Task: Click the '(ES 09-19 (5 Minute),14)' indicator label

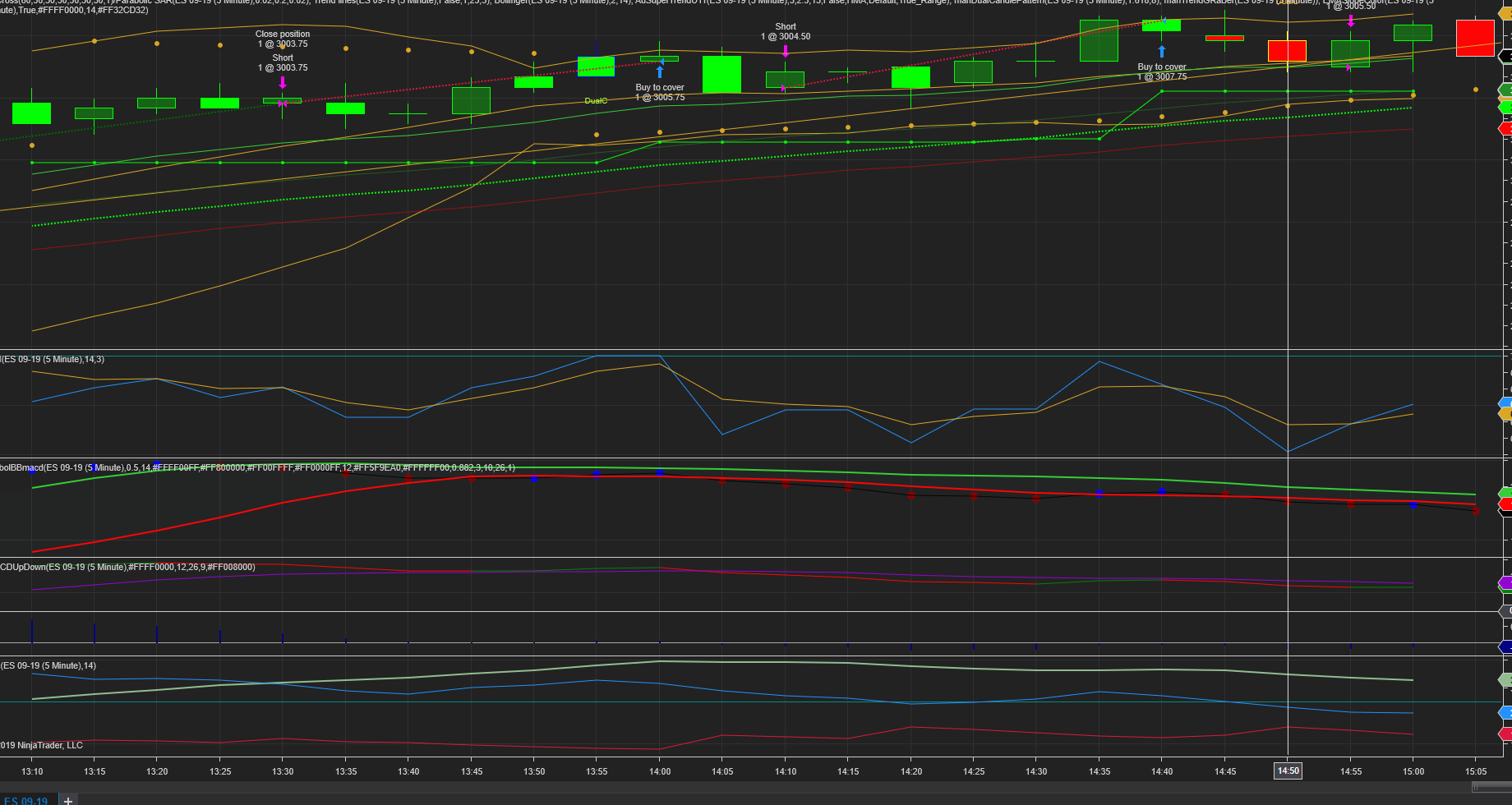Action: click(48, 665)
